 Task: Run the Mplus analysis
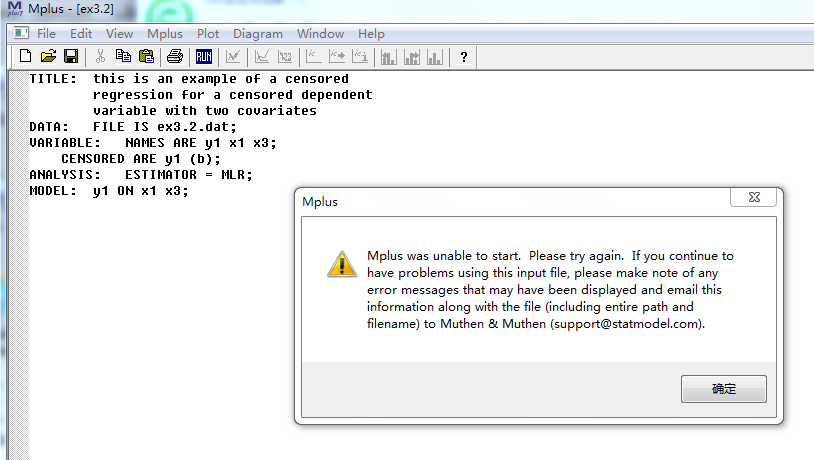[204, 56]
